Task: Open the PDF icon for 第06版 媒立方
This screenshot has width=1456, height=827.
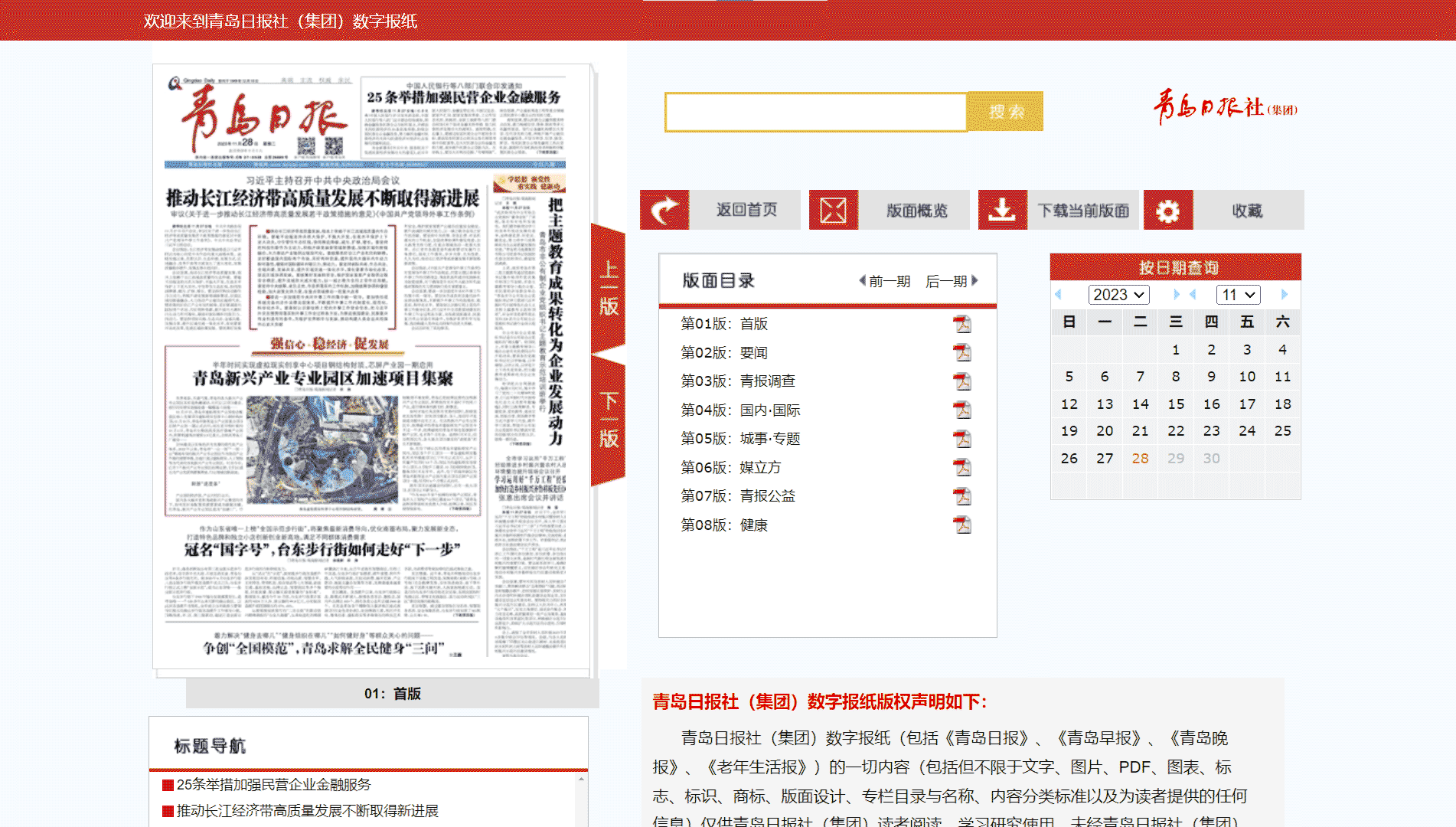Action: 962,467
